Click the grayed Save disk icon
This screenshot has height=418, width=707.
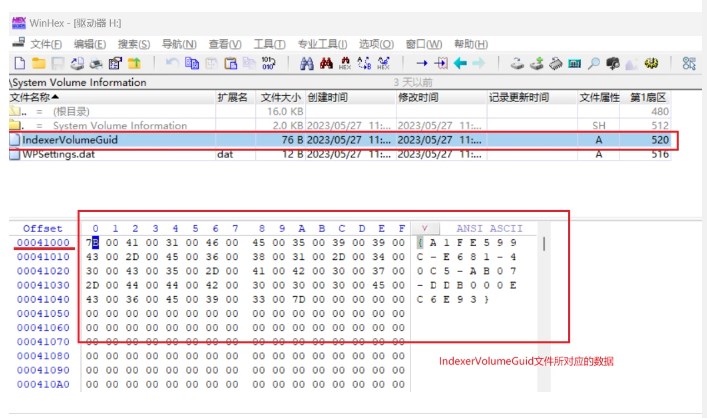point(58,63)
